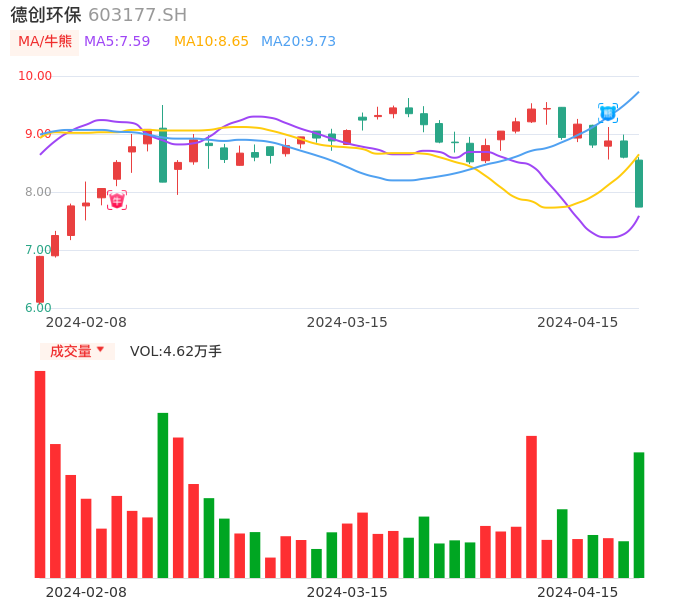Click the last green volume bar at far right
Viewport: 686px width, 606px height.
pyautogui.click(x=639, y=515)
